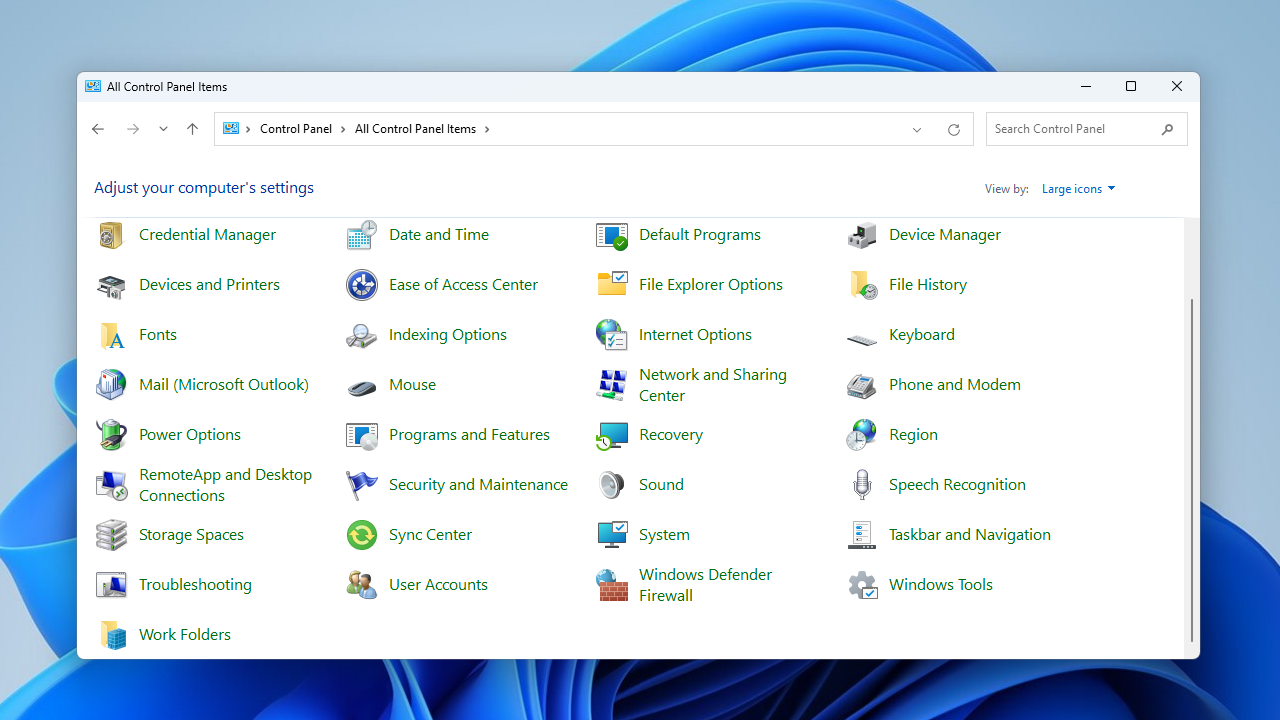This screenshot has height=720, width=1280.
Task: Click the Refresh button in address bar
Action: point(953,129)
